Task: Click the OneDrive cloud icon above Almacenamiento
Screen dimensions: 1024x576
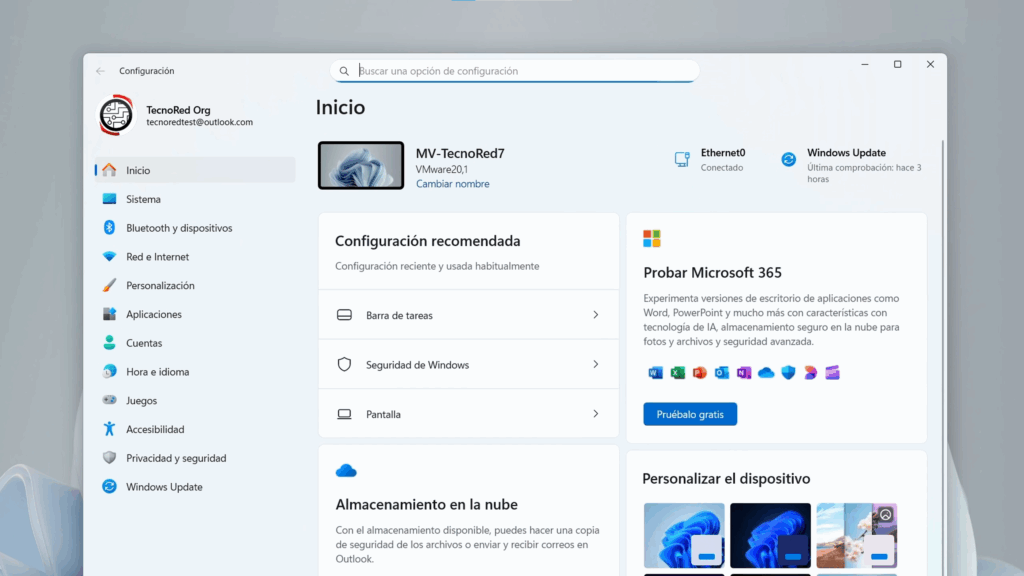Action: pyautogui.click(x=346, y=470)
